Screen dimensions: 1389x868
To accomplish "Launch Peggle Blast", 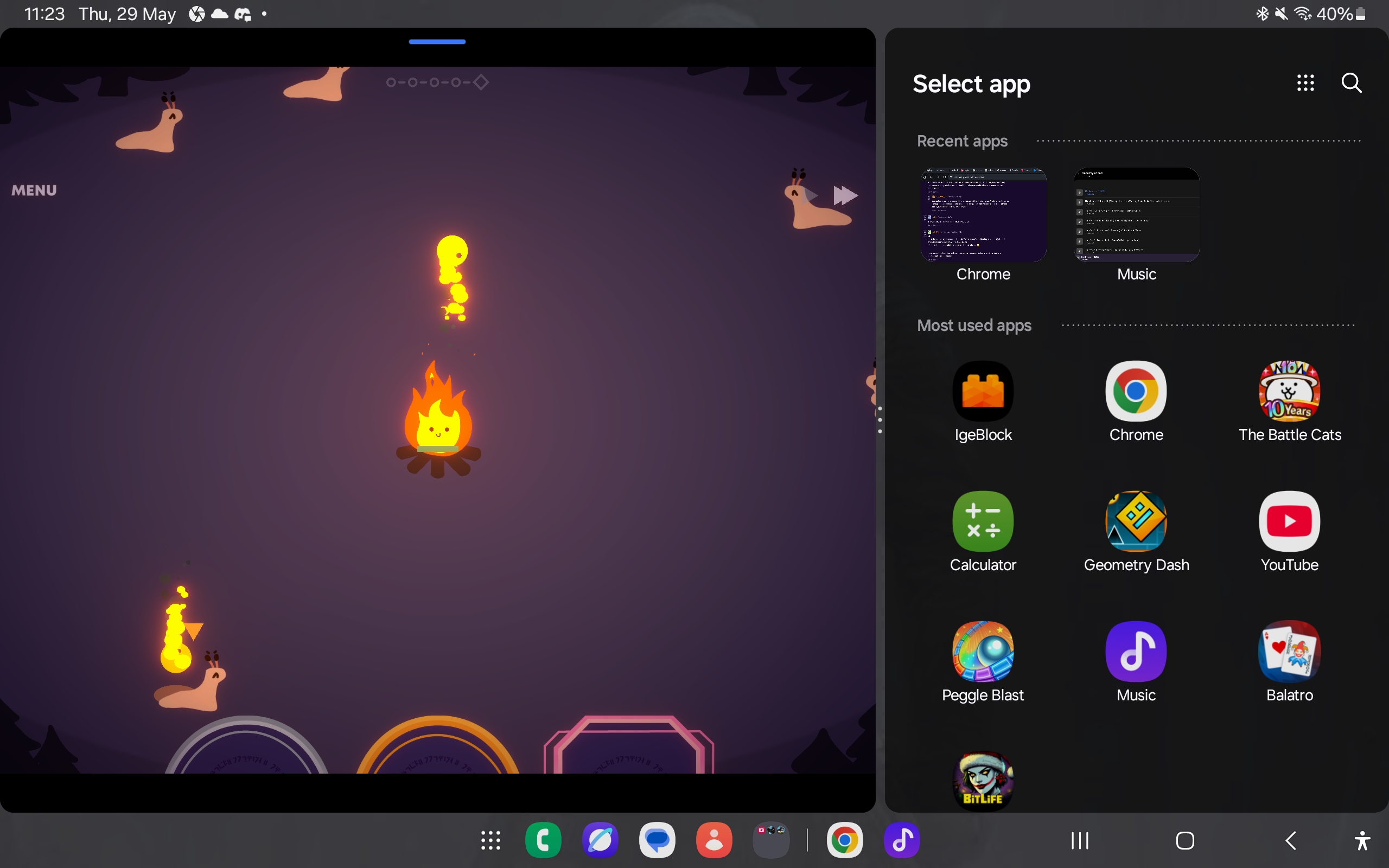I will point(983,652).
